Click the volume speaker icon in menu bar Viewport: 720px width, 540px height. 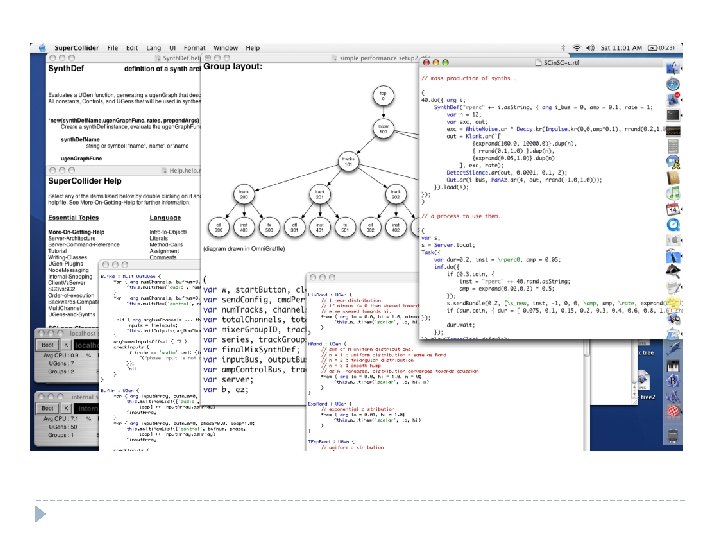(x=590, y=48)
